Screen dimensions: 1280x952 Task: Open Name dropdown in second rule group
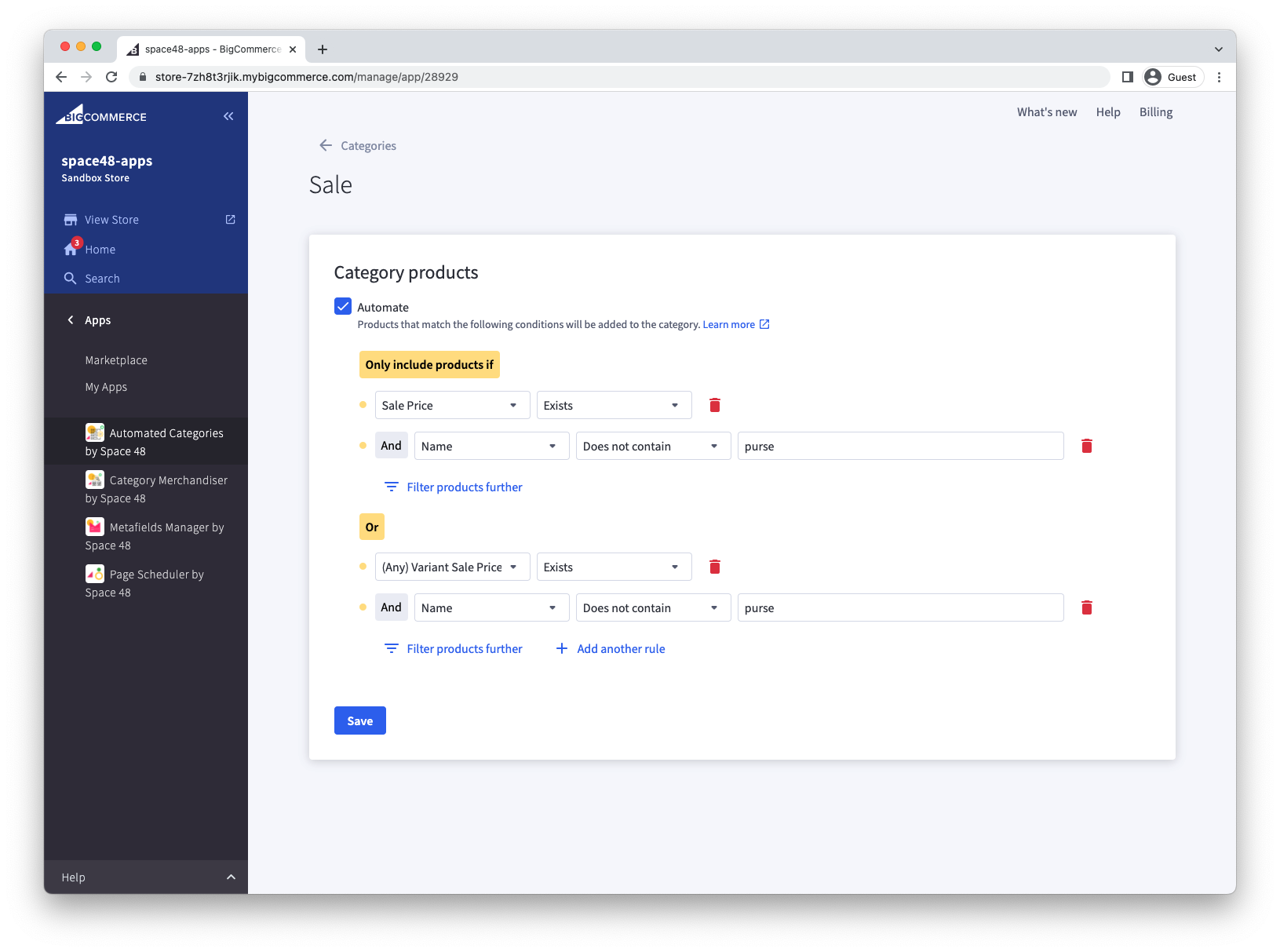tap(492, 607)
